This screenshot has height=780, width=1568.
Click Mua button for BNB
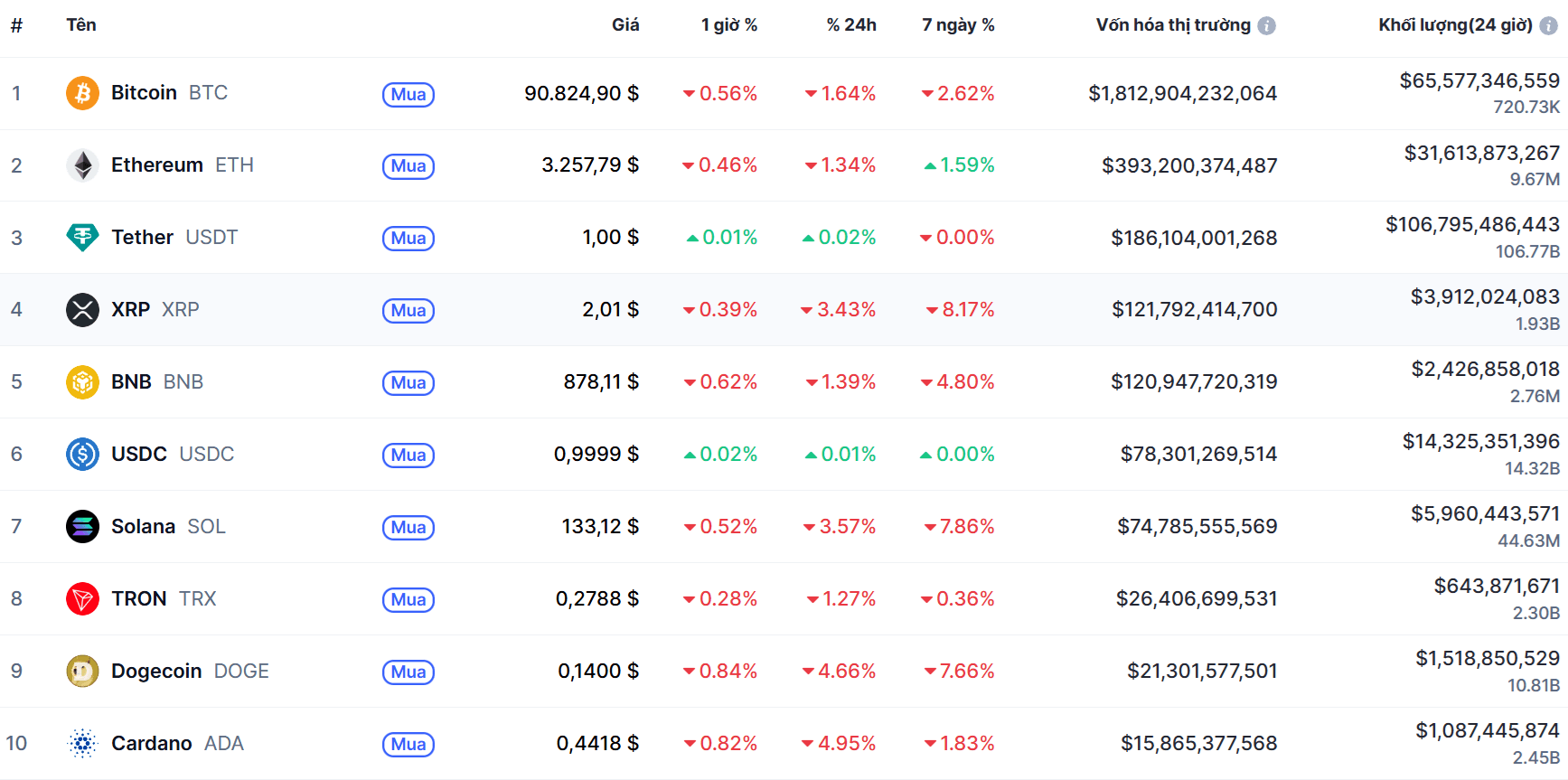408,383
